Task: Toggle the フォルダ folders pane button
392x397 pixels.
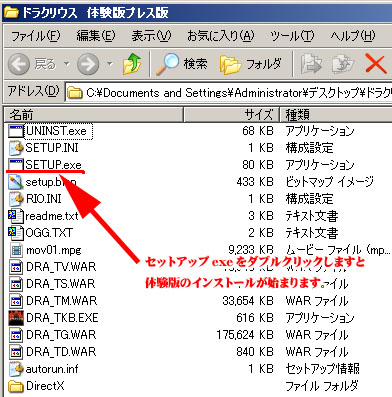Action: click(x=251, y=63)
